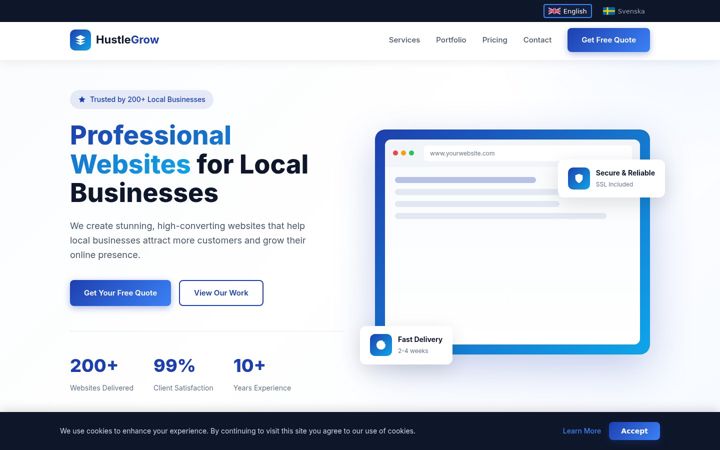The height and width of the screenshot is (450, 720).
Task: Click the hero description paragraph
Action: click(188, 240)
